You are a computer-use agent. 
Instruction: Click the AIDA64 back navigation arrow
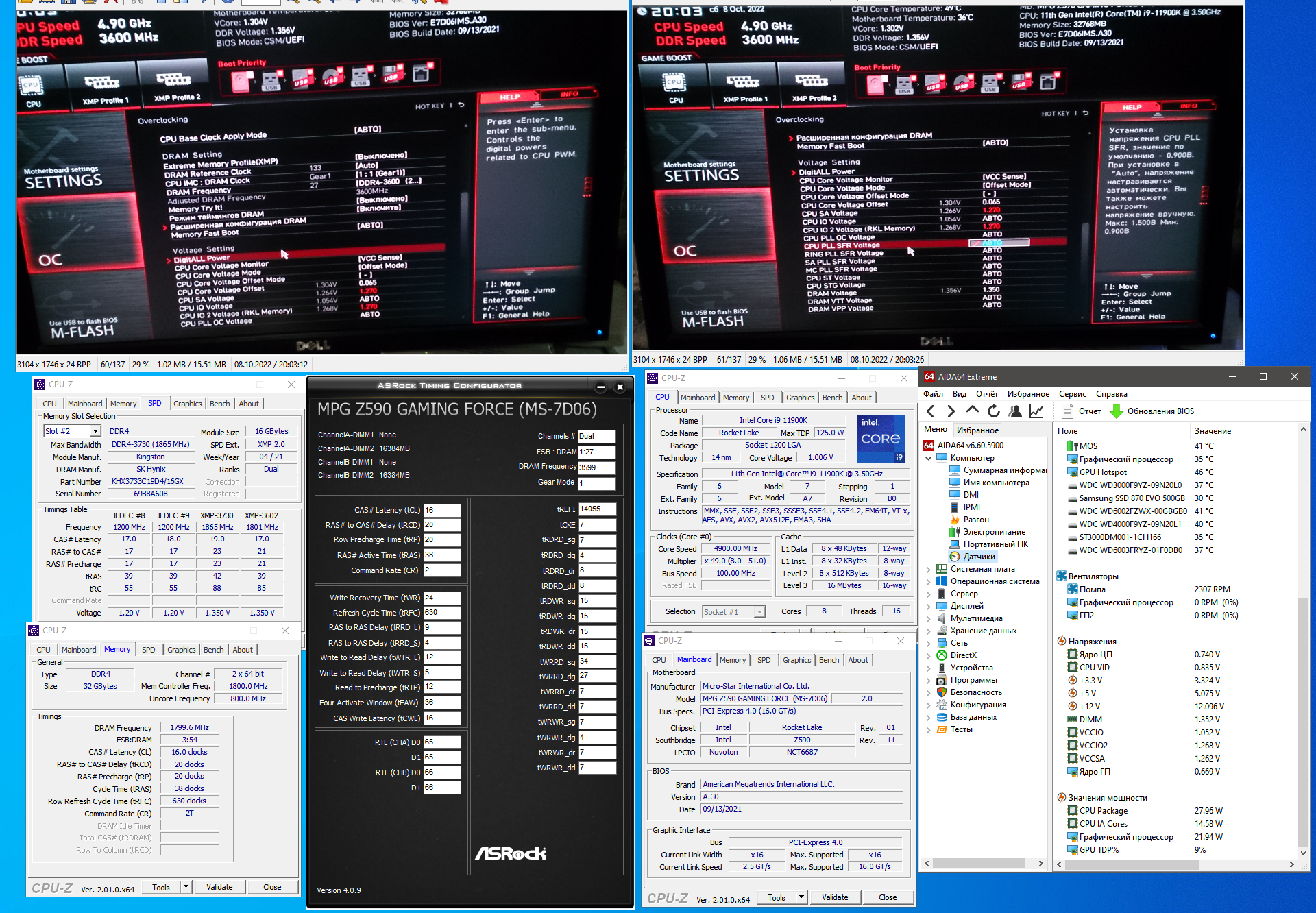pyautogui.click(x=930, y=411)
